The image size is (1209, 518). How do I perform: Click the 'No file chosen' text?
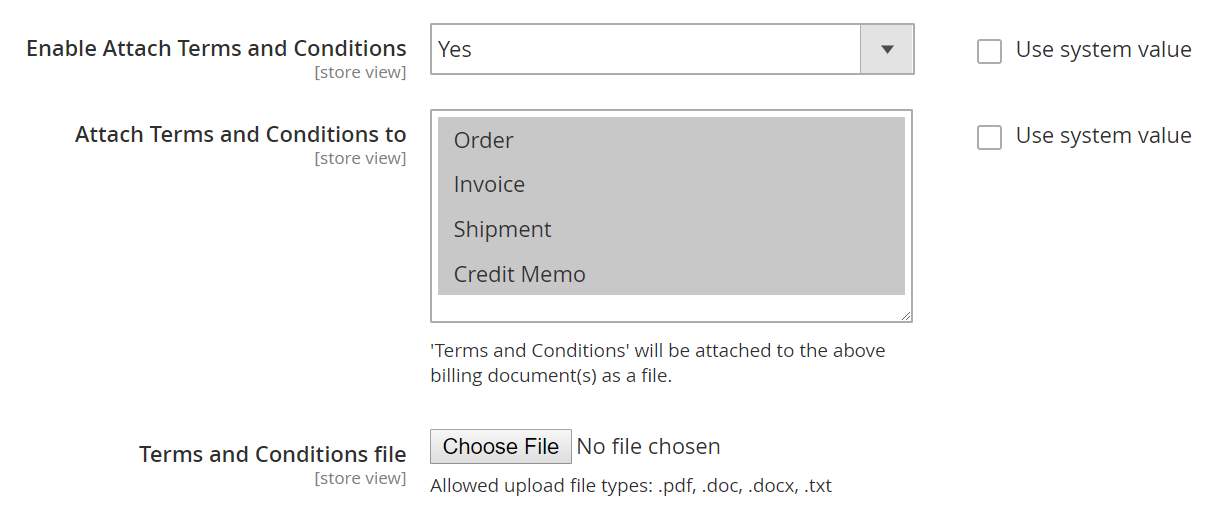coord(649,446)
